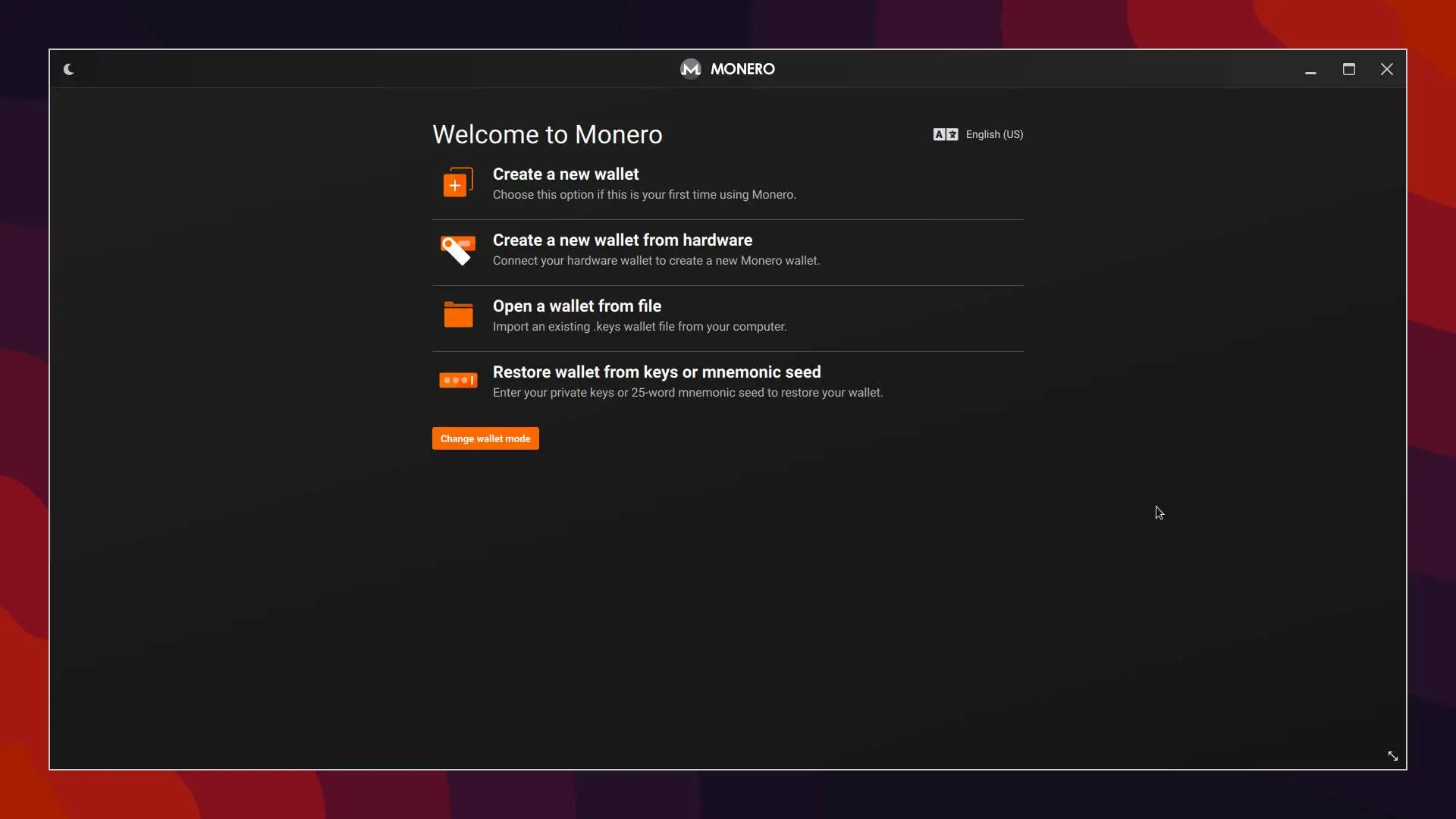This screenshot has height=819, width=1456.
Task: Open English (US) language selector
Action: [994, 134]
